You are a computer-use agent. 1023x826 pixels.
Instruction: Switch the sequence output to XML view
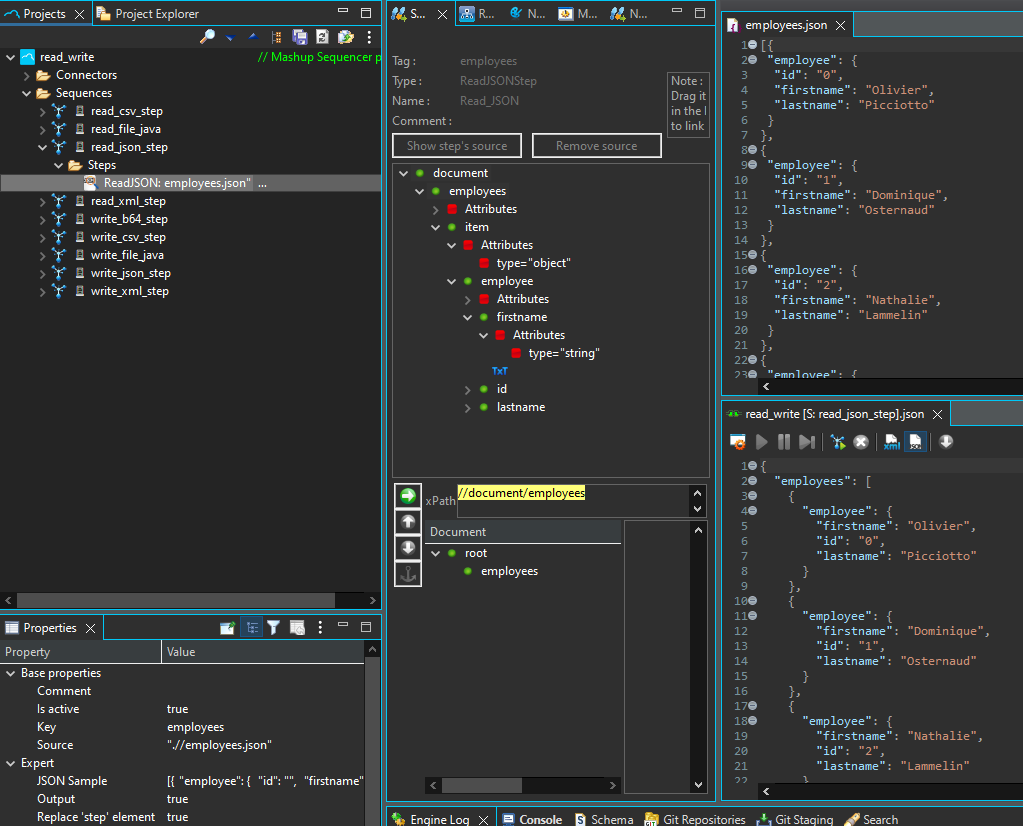pos(891,441)
